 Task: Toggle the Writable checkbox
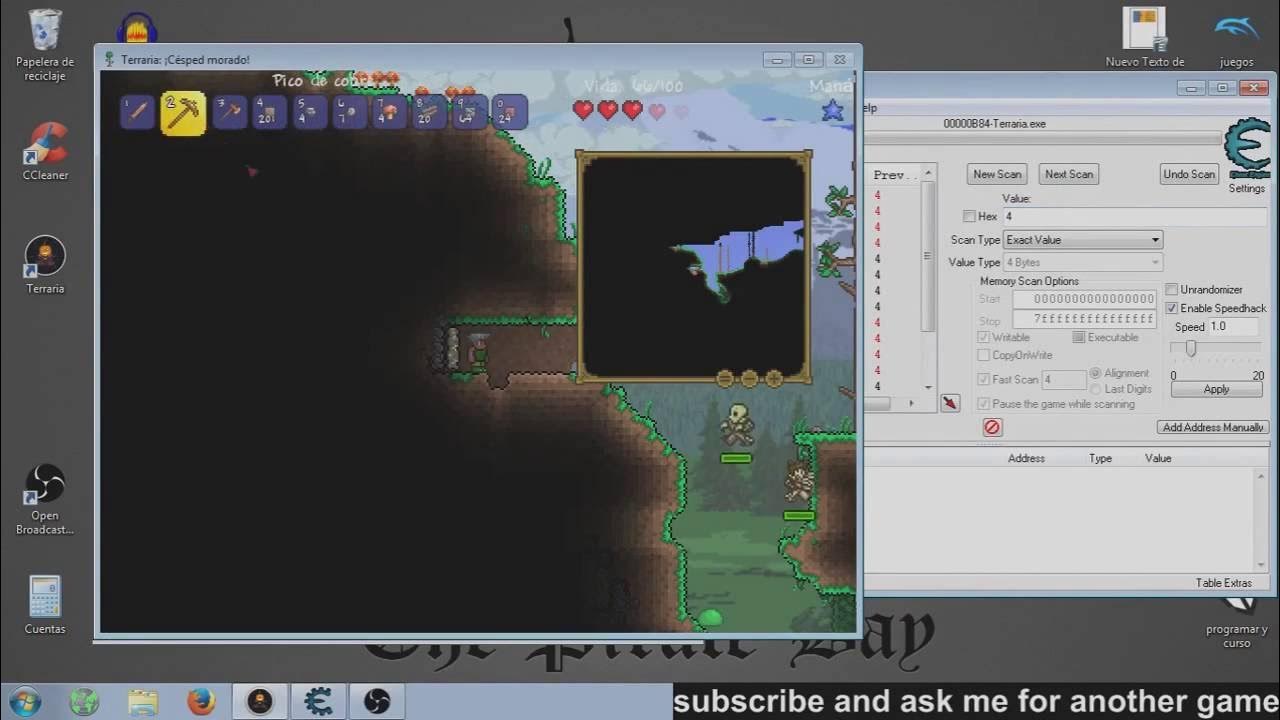click(x=983, y=338)
